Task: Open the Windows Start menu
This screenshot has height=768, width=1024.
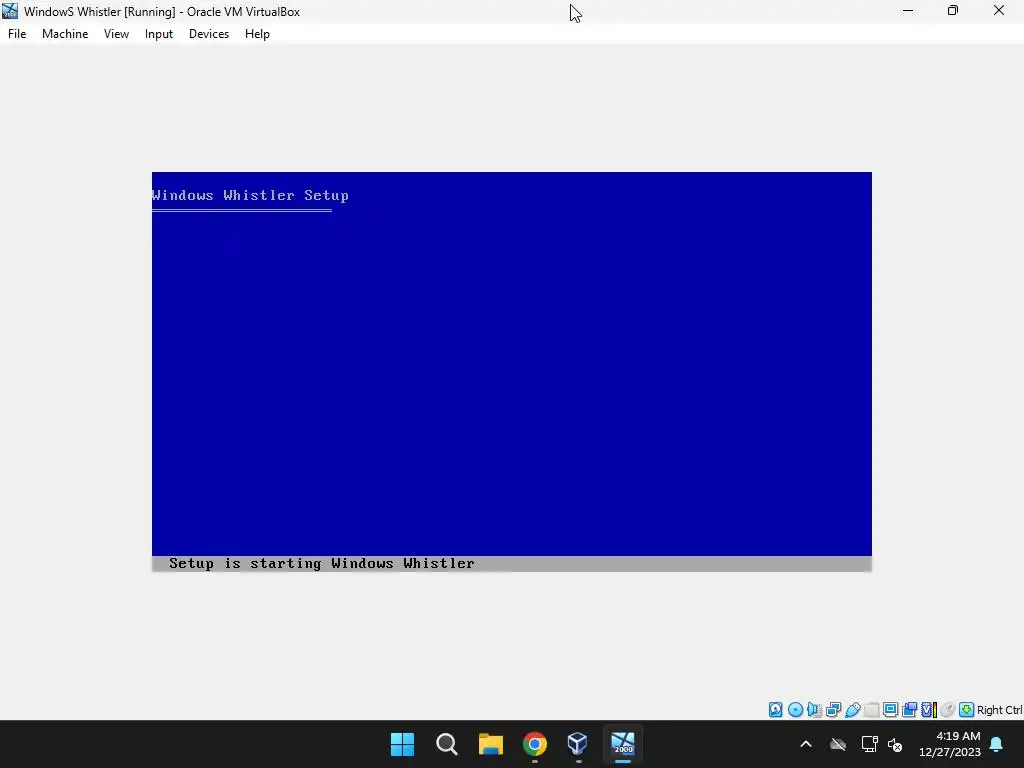Action: 402,744
